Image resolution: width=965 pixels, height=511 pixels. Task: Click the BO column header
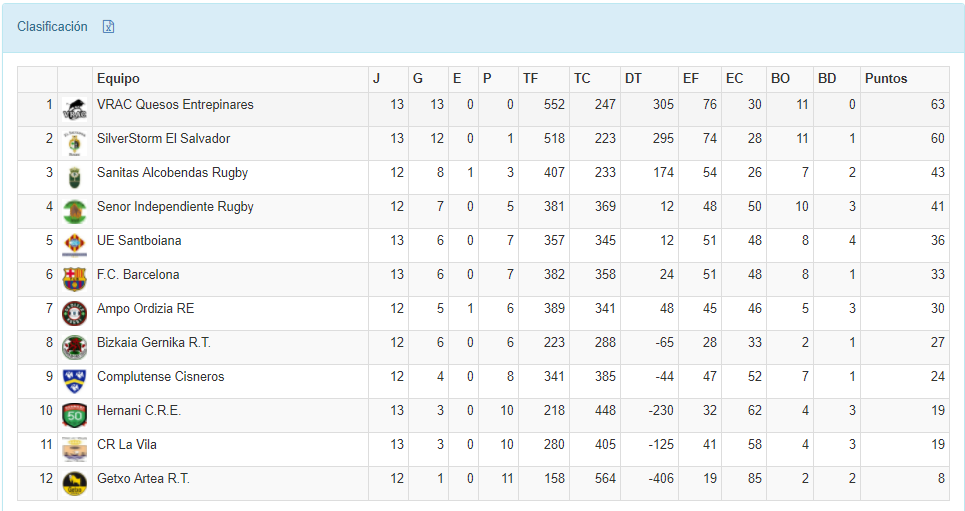coord(780,79)
